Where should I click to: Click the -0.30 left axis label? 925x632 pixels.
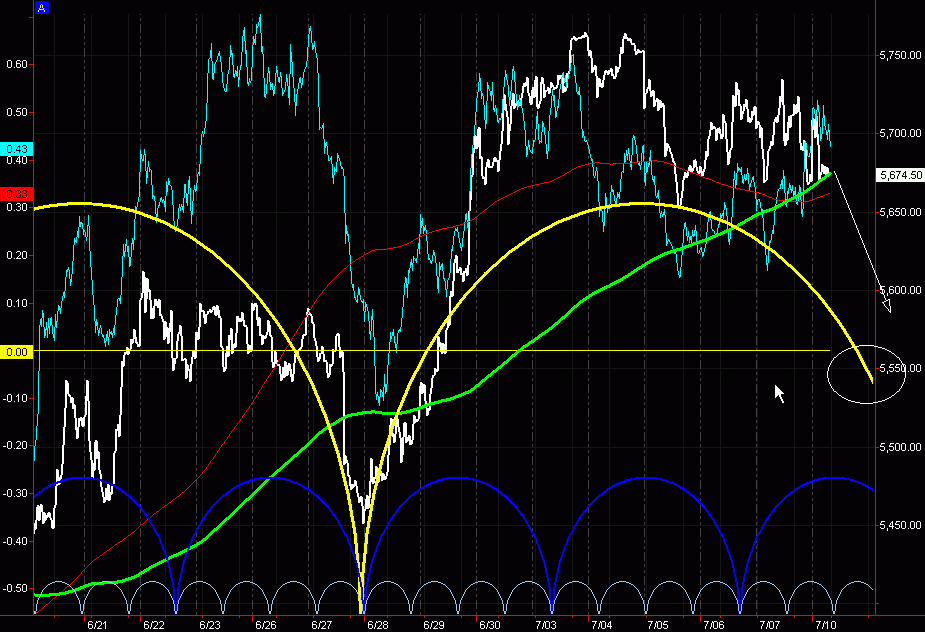pos(15,493)
